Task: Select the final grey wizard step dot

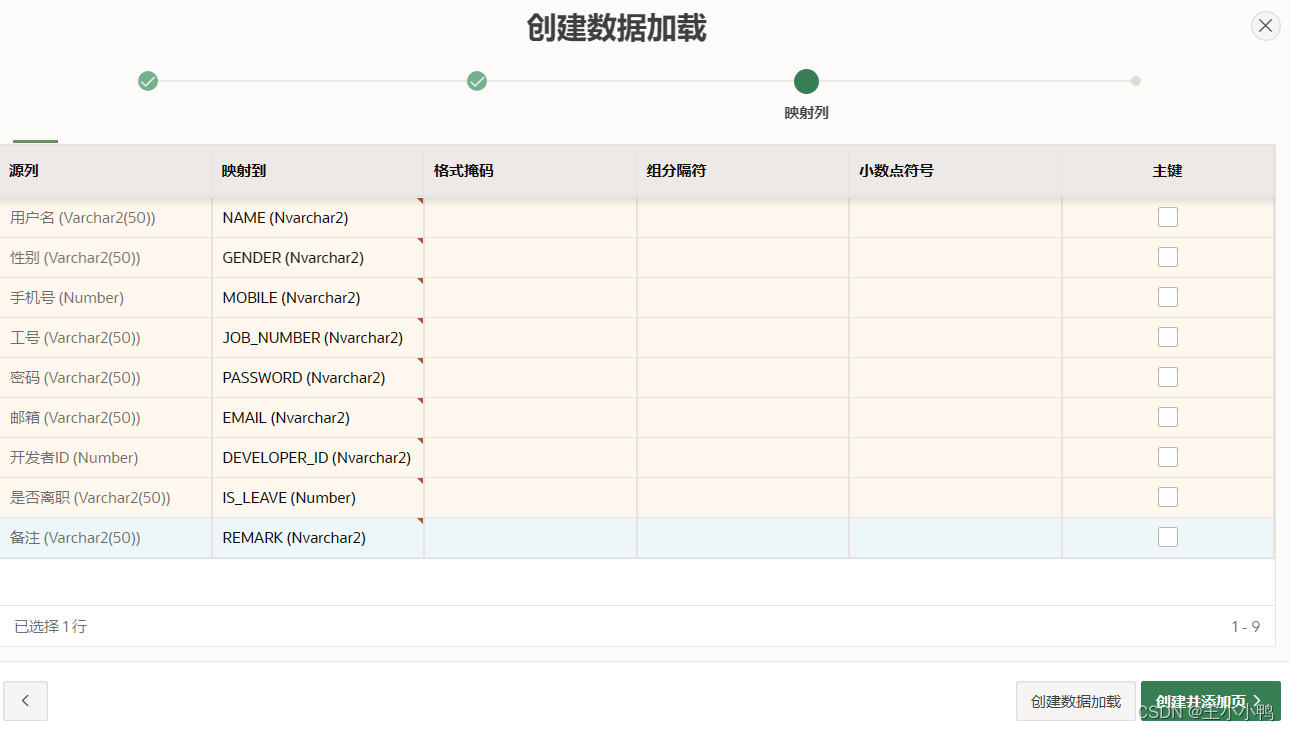Action: (1136, 81)
